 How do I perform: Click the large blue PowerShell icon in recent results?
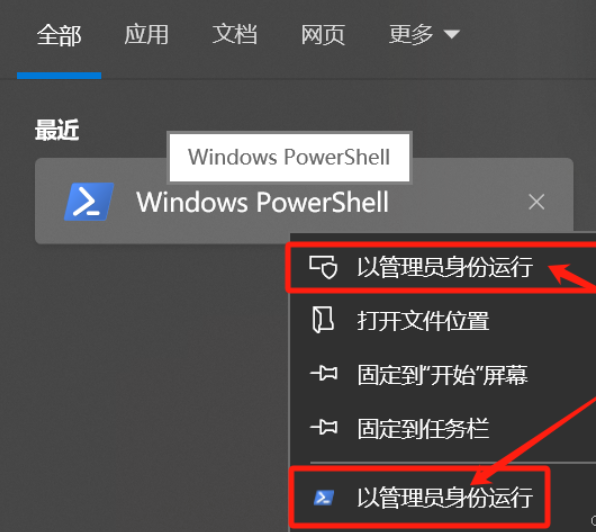tap(89, 202)
